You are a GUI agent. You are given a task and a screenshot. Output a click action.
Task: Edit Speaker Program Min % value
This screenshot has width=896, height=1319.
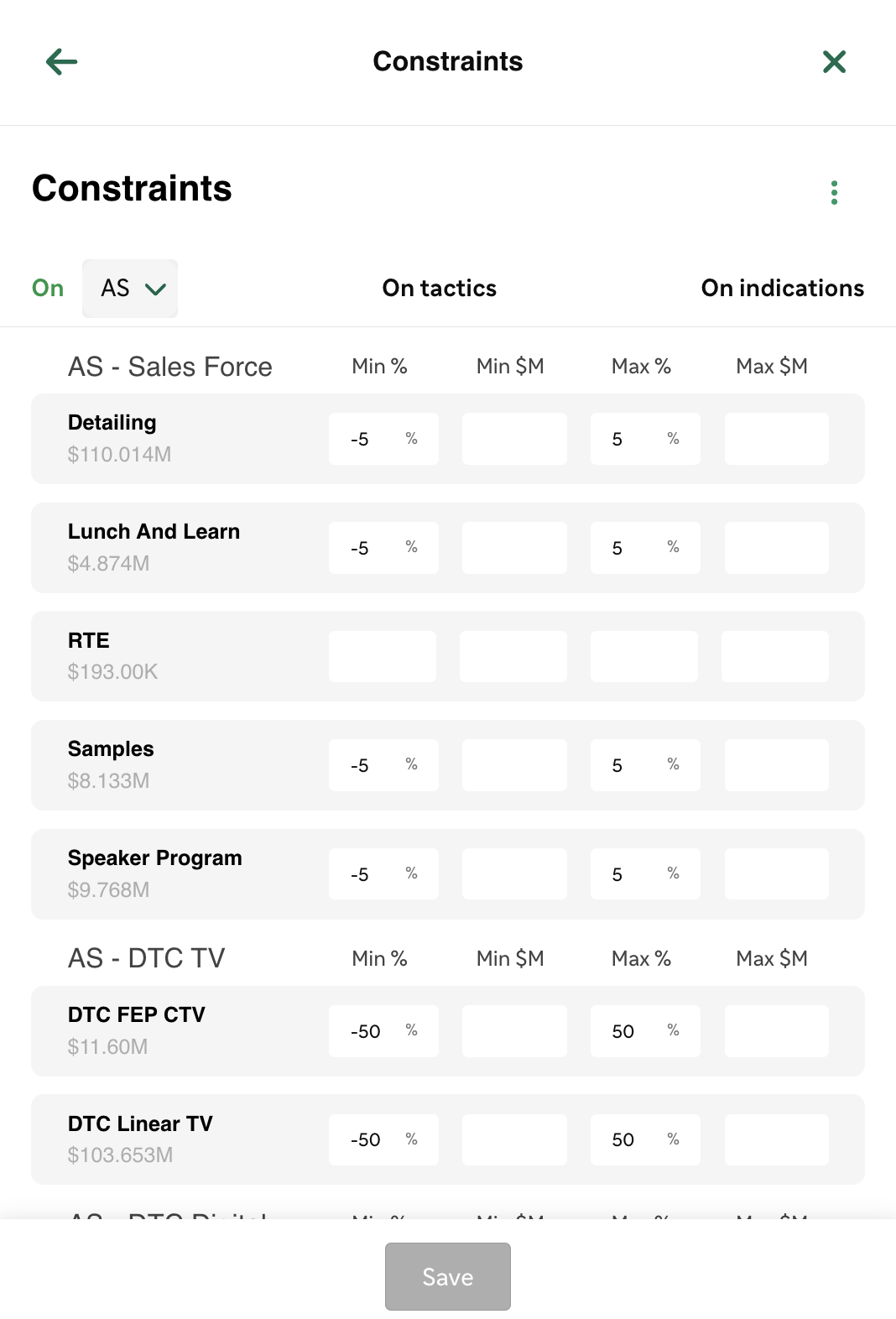(x=383, y=874)
